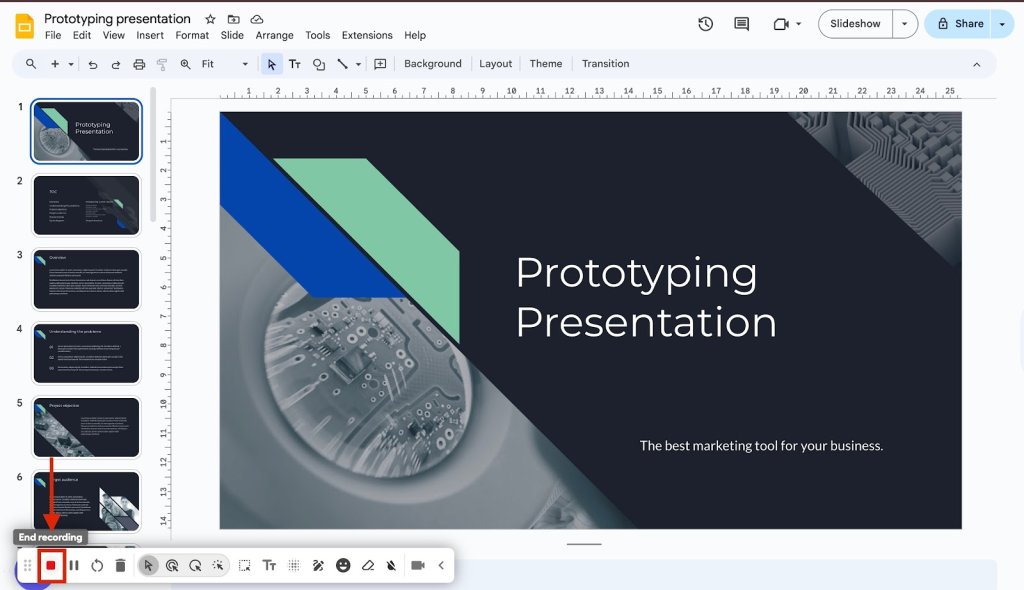Image resolution: width=1024 pixels, height=590 pixels.
Task: Enable the sparkle click-effect cursor
Action: (218, 566)
